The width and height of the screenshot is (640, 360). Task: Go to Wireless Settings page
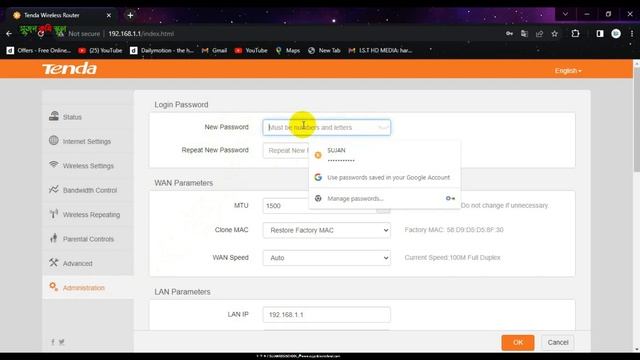point(88,166)
